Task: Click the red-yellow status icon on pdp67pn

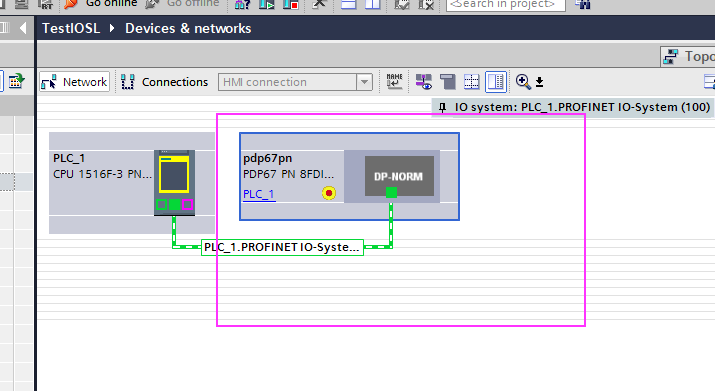Action: tap(329, 193)
